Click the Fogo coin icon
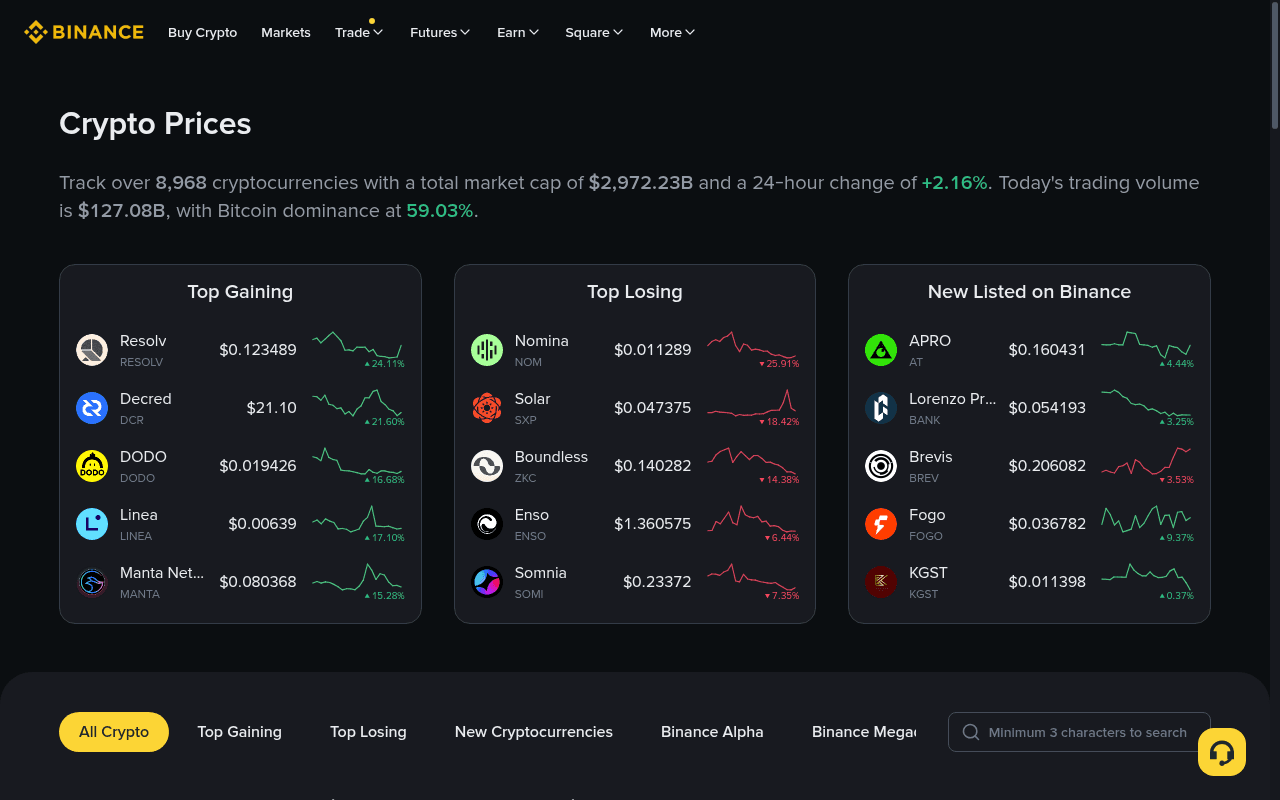The height and width of the screenshot is (800, 1280). pyautogui.click(x=881, y=524)
